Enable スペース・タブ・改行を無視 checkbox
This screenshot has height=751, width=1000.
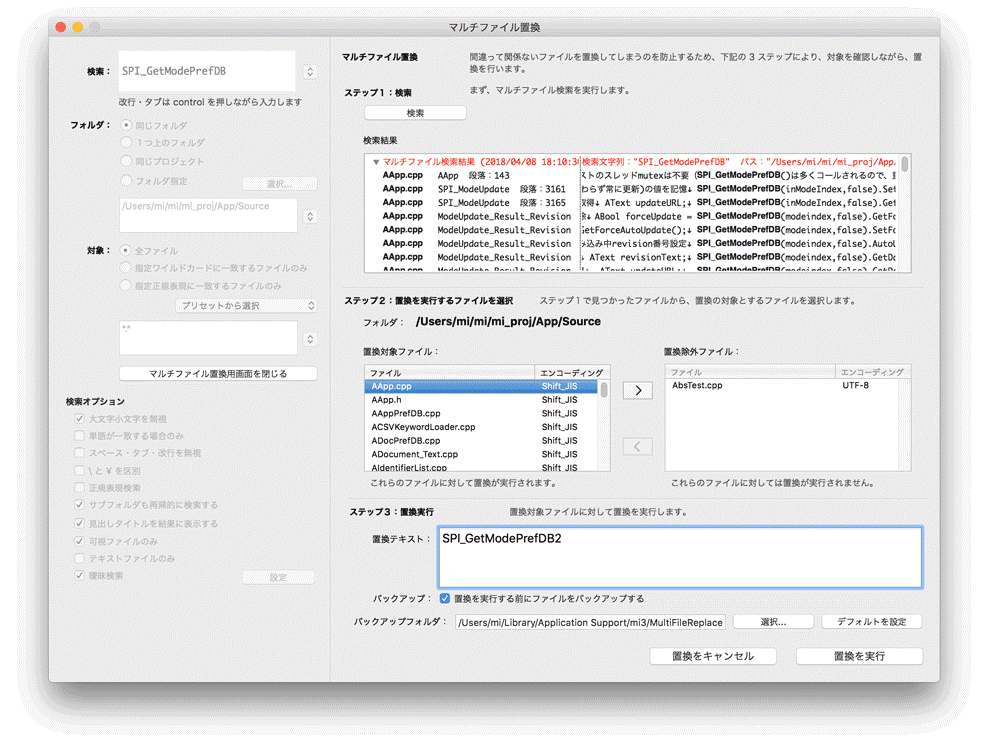80,453
